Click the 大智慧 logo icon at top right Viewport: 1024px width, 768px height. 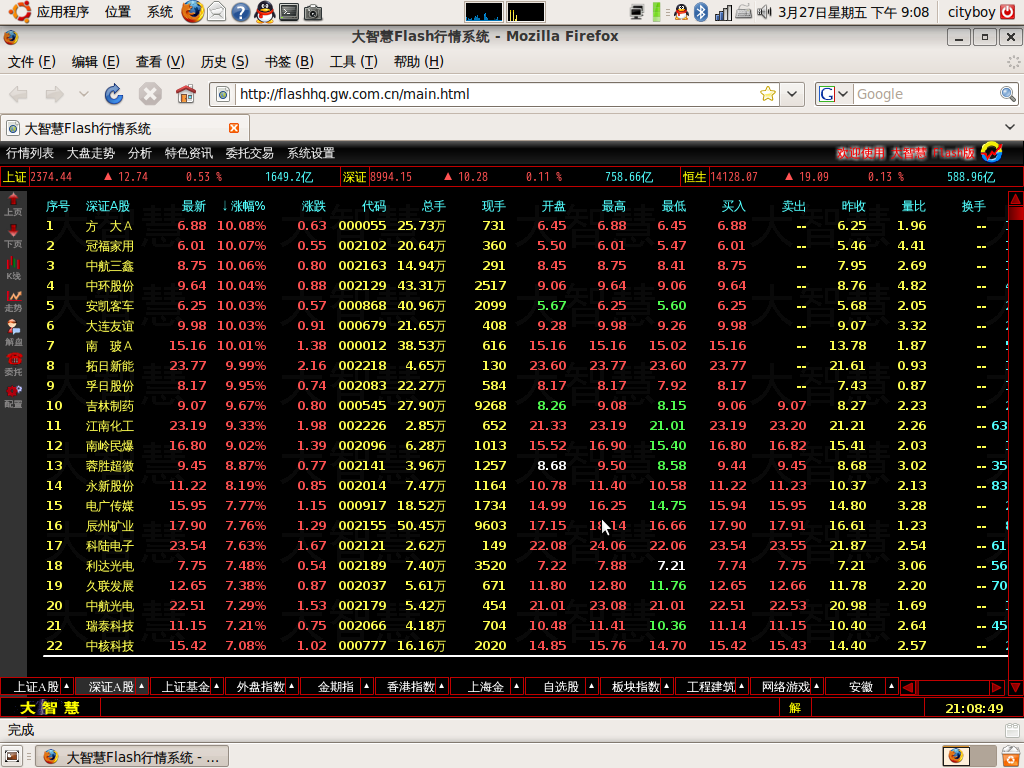pyautogui.click(x=991, y=152)
